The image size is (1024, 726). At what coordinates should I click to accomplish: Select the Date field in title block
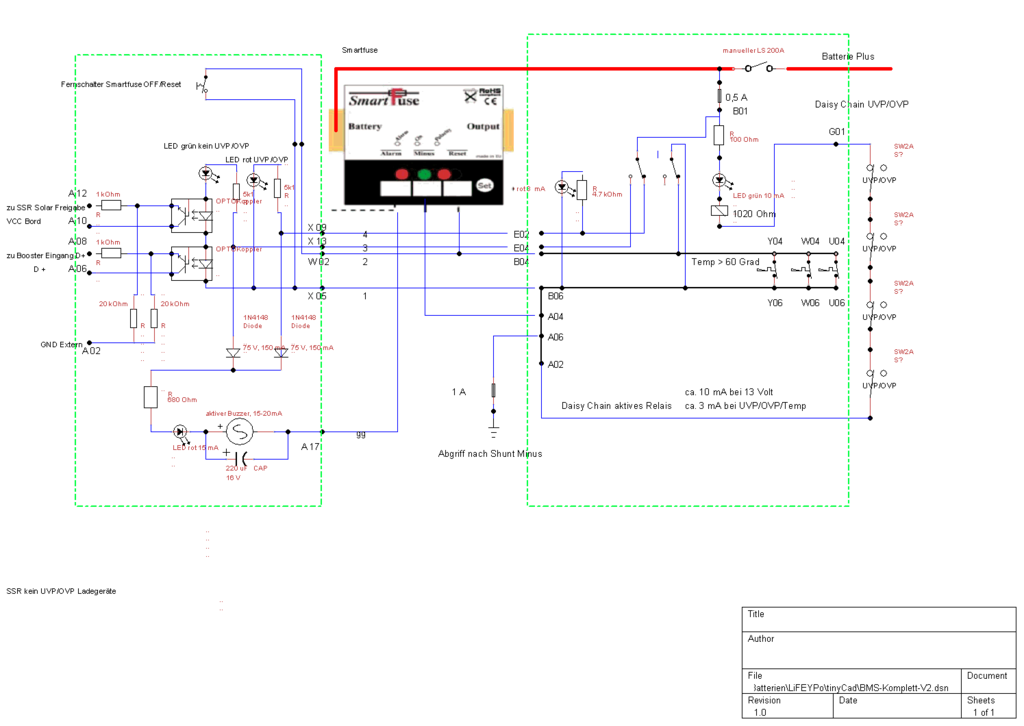coord(897,706)
